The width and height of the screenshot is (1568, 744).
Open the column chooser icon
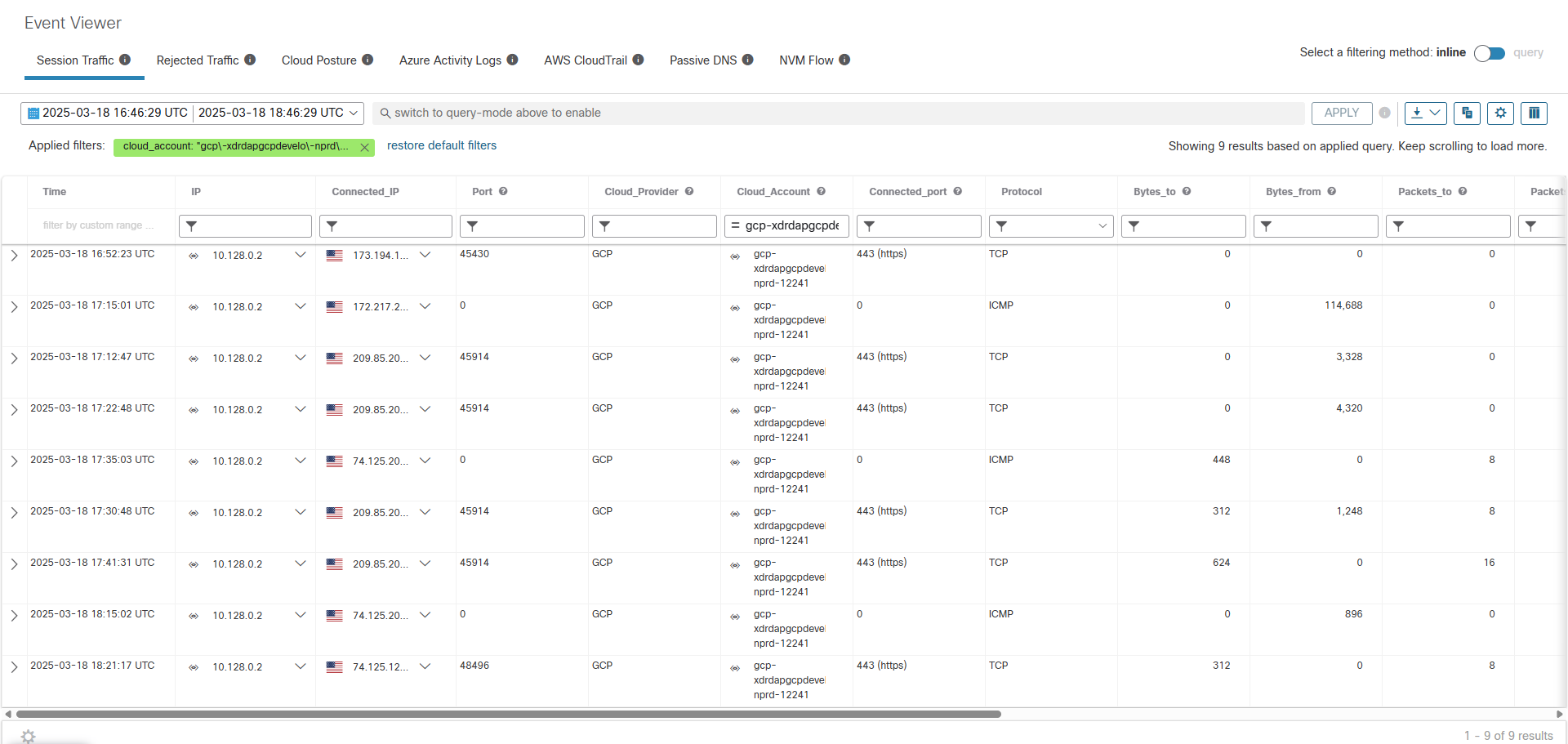1534,113
